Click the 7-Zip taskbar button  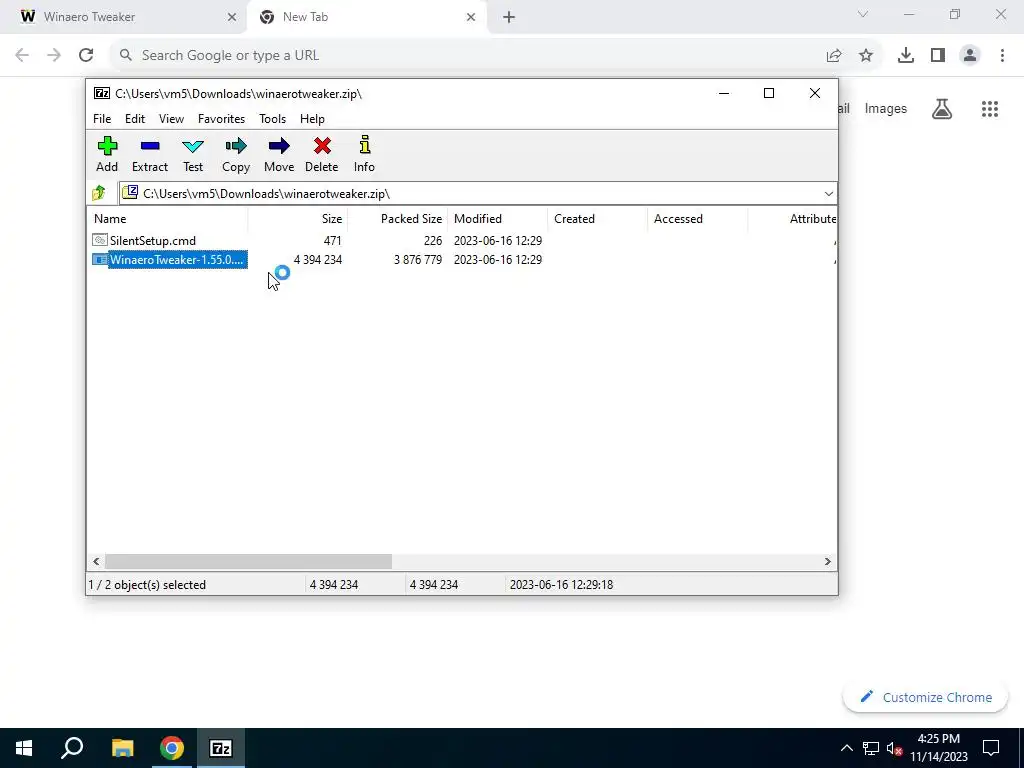click(221, 748)
